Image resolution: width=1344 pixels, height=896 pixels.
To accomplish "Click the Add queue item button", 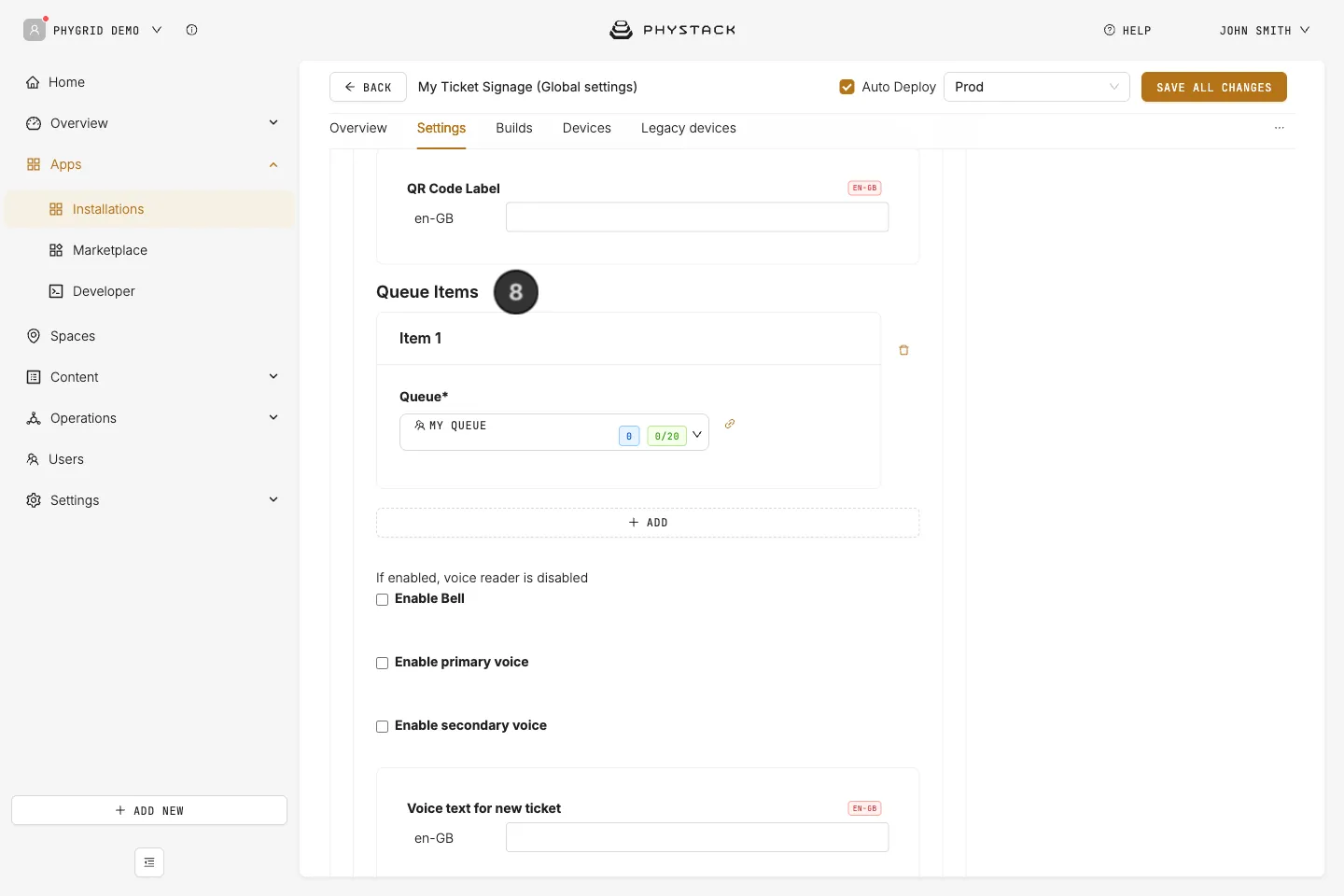I will (648, 523).
